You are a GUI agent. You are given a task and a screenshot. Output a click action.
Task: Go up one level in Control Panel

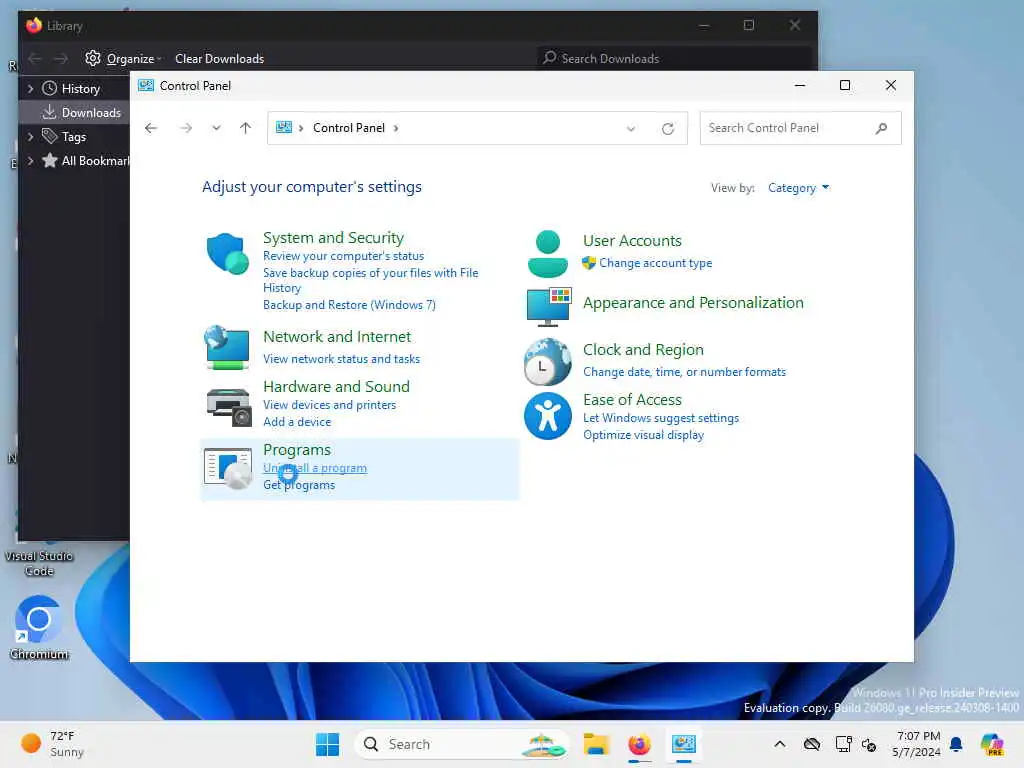(246, 128)
